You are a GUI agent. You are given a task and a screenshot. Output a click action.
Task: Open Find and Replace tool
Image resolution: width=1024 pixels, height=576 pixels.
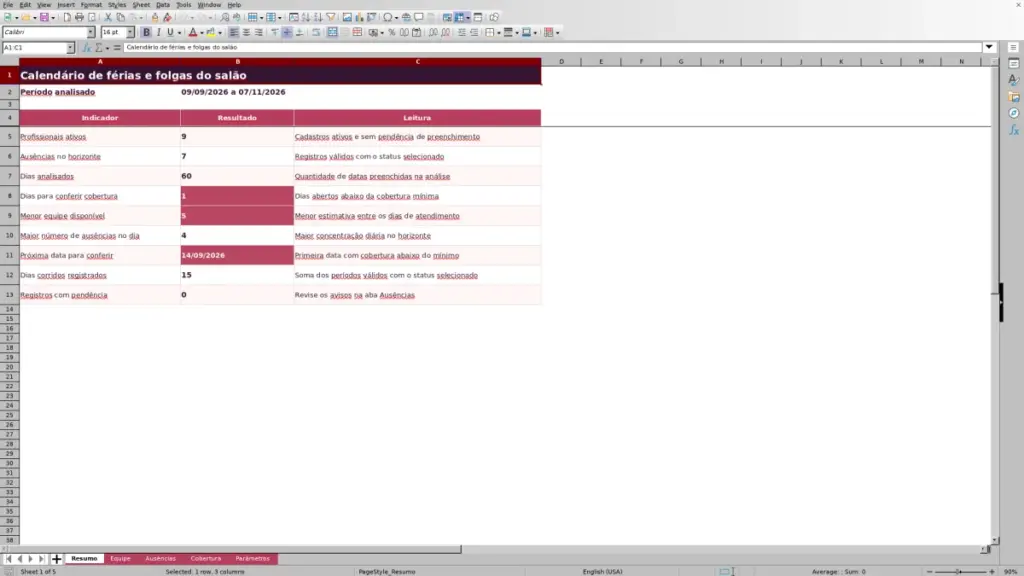pyautogui.click(x=225, y=18)
